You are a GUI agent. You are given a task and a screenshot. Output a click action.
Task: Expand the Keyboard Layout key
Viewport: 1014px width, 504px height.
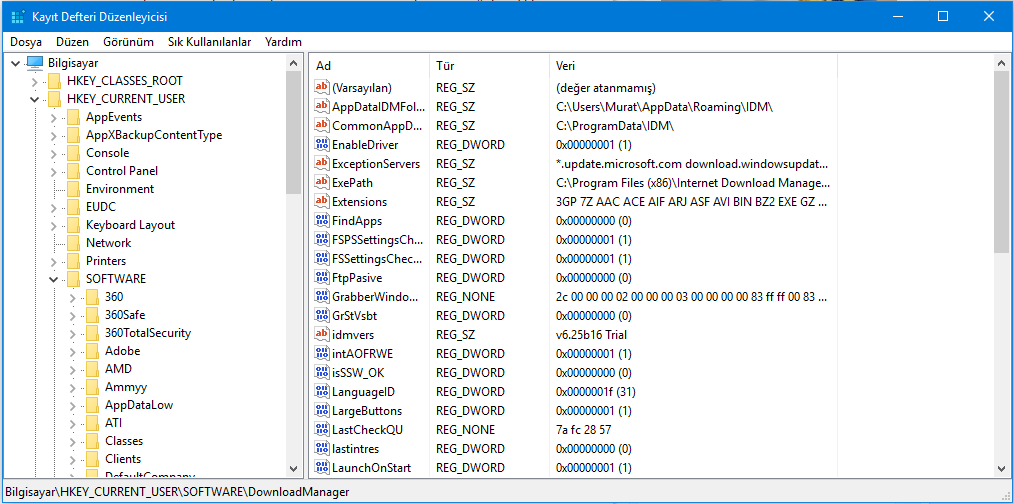point(53,225)
